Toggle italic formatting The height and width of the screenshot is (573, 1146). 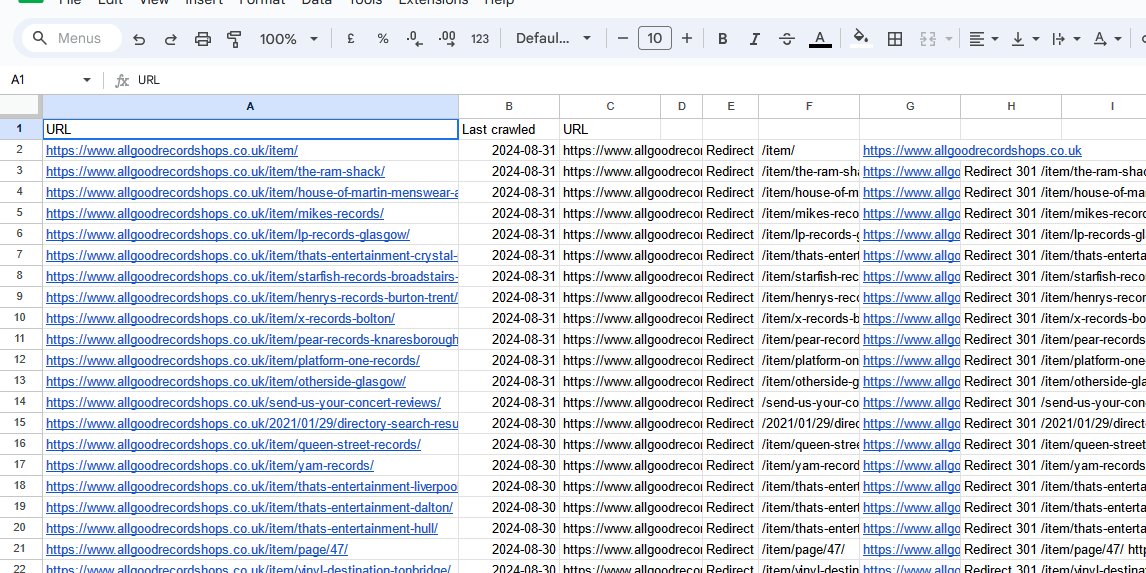754,39
